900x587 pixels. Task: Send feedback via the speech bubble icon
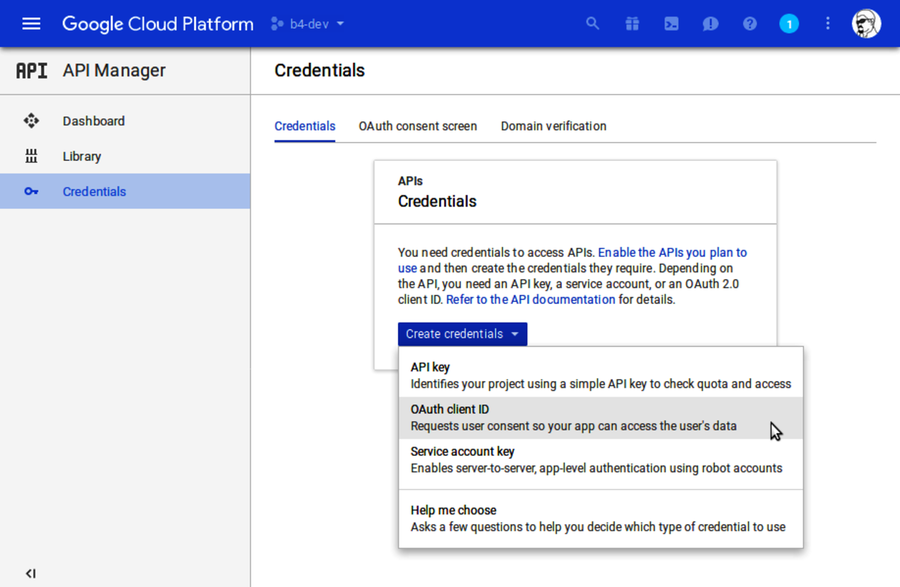click(x=710, y=23)
